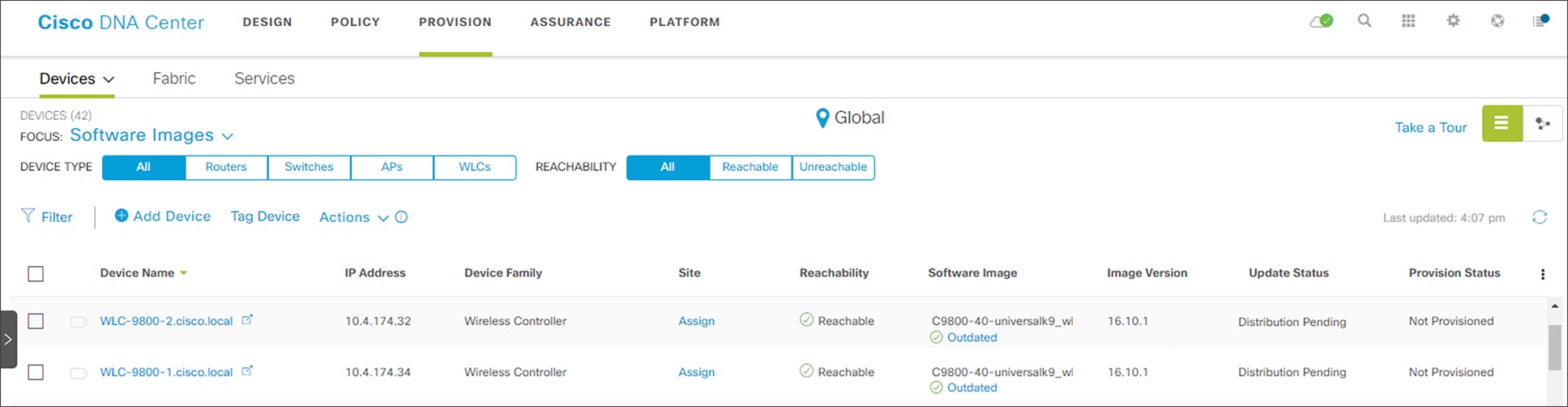Open the POLICY menu
Image resolution: width=1568 pixels, height=407 pixels.
pyautogui.click(x=355, y=22)
